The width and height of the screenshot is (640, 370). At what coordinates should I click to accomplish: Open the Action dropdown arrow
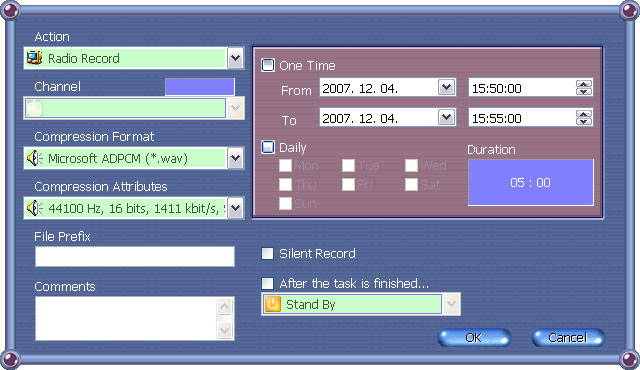pos(236,58)
